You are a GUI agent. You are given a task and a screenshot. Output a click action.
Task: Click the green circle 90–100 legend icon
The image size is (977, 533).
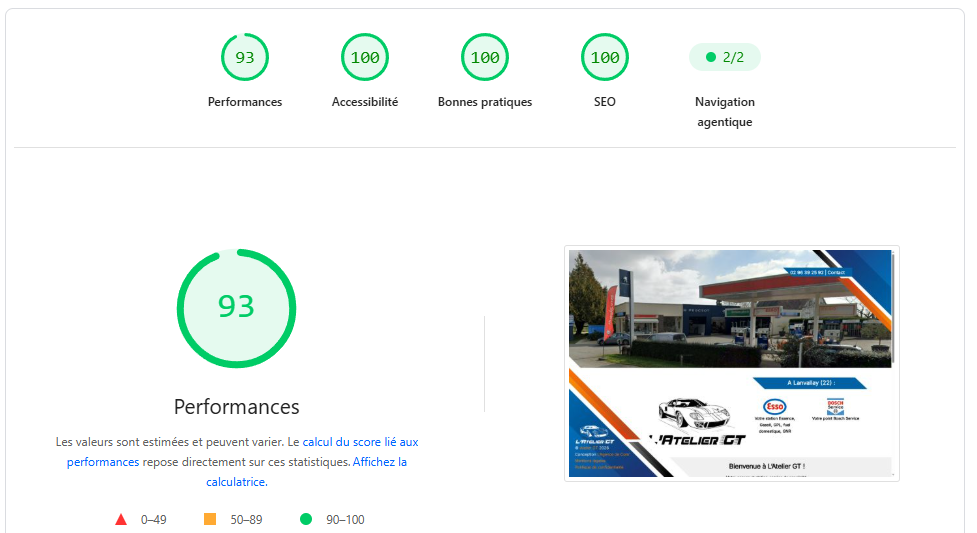click(x=306, y=519)
